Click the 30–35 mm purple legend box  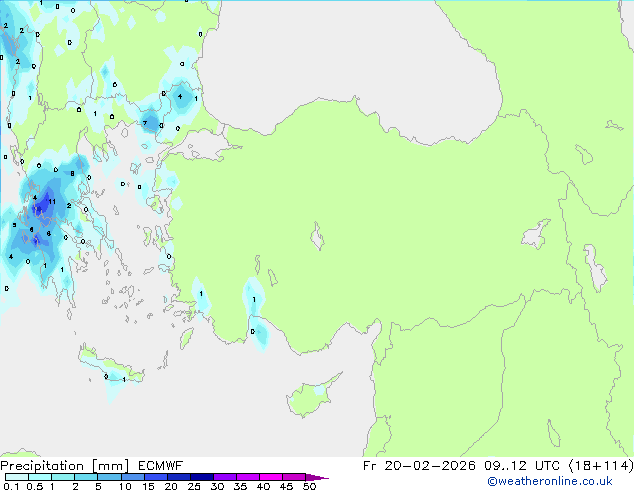point(225,477)
